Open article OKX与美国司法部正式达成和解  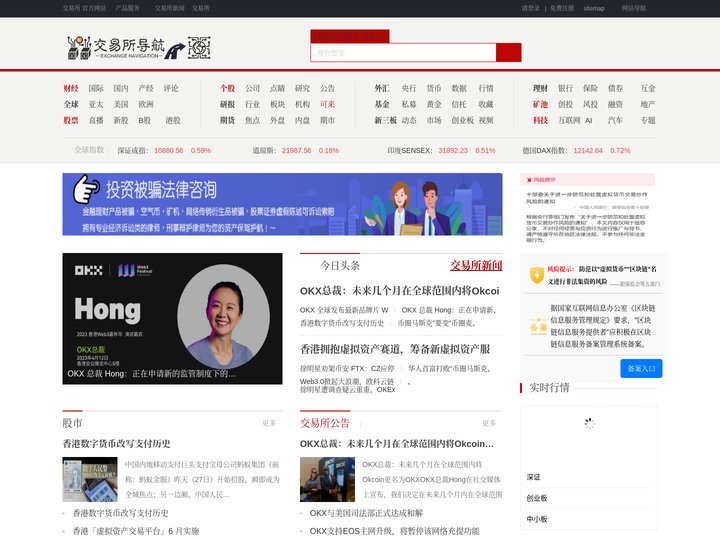coord(366,513)
